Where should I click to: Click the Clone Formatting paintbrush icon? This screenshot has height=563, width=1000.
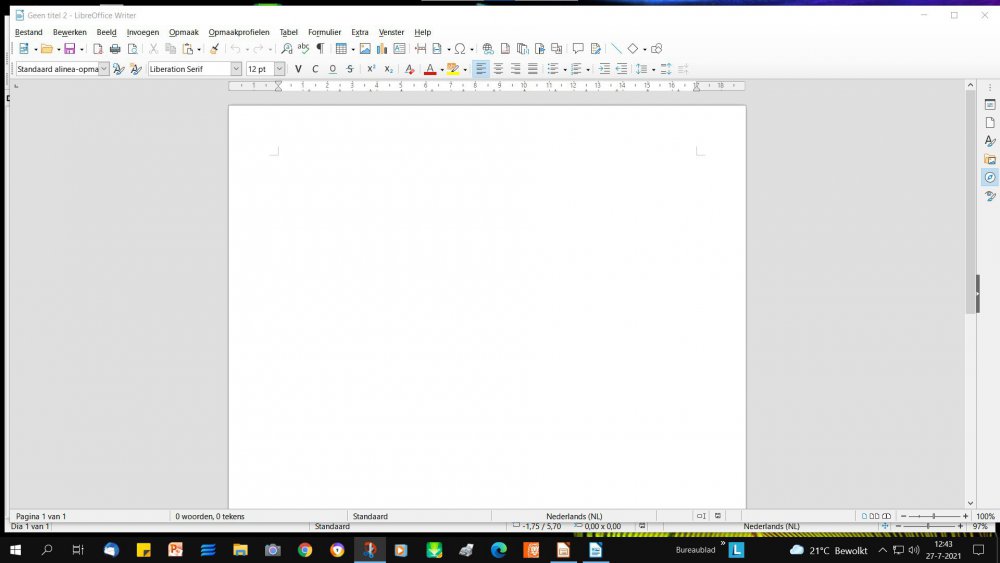pyautogui.click(x=214, y=49)
